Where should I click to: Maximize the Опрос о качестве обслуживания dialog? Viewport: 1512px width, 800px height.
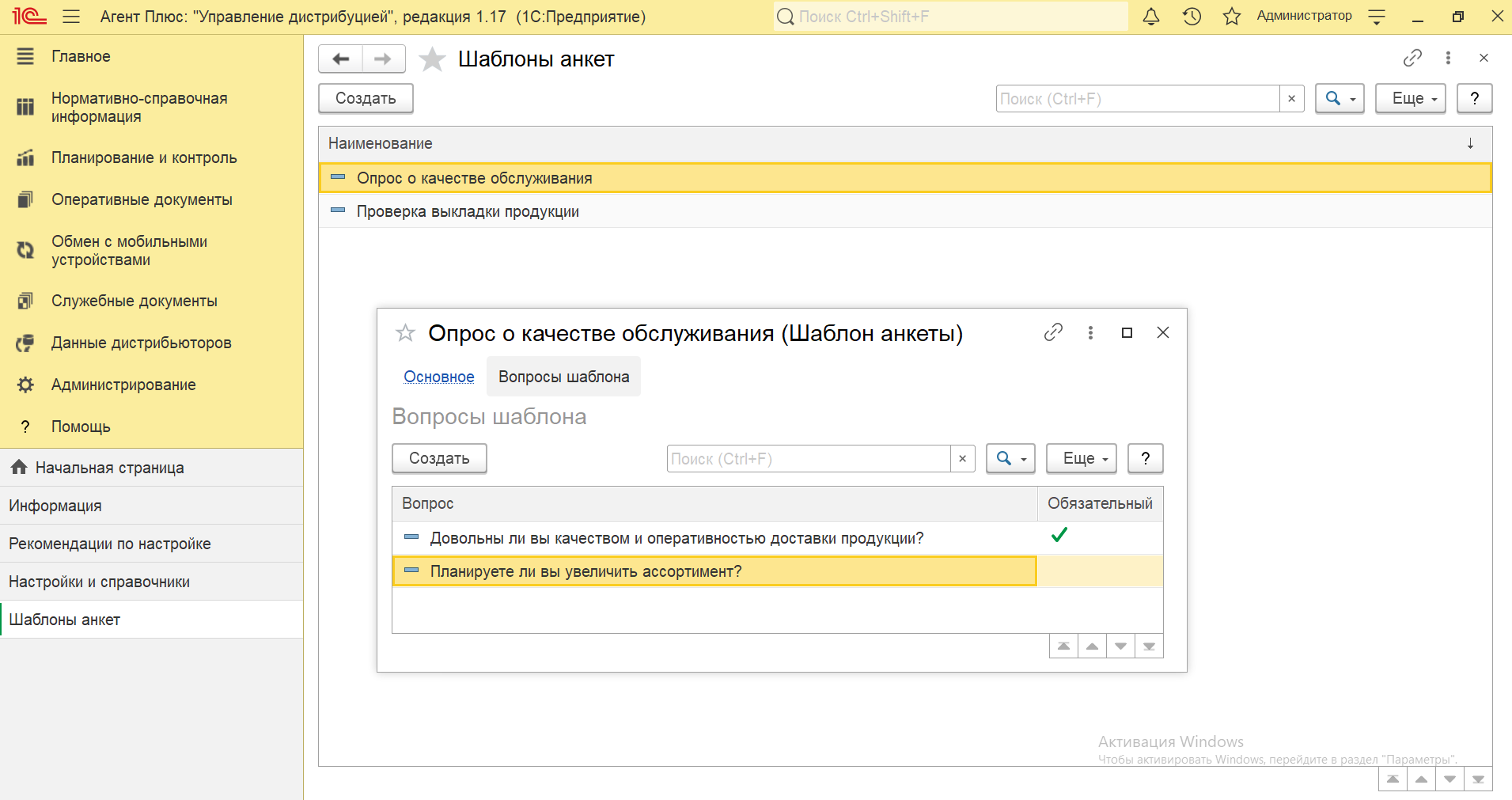pyautogui.click(x=1127, y=332)
